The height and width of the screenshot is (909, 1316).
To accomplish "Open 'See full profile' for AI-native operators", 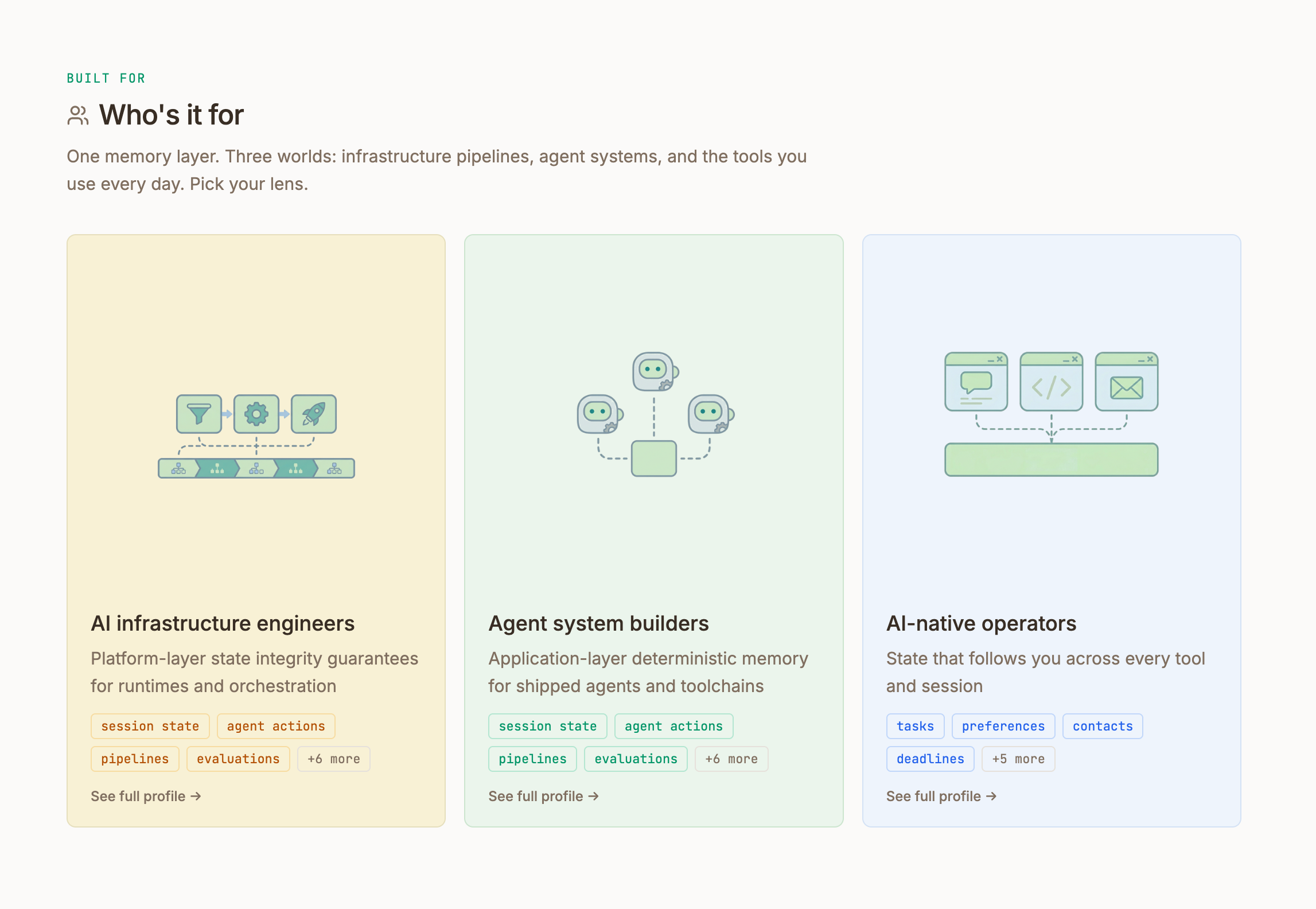I will coord(941,796).
